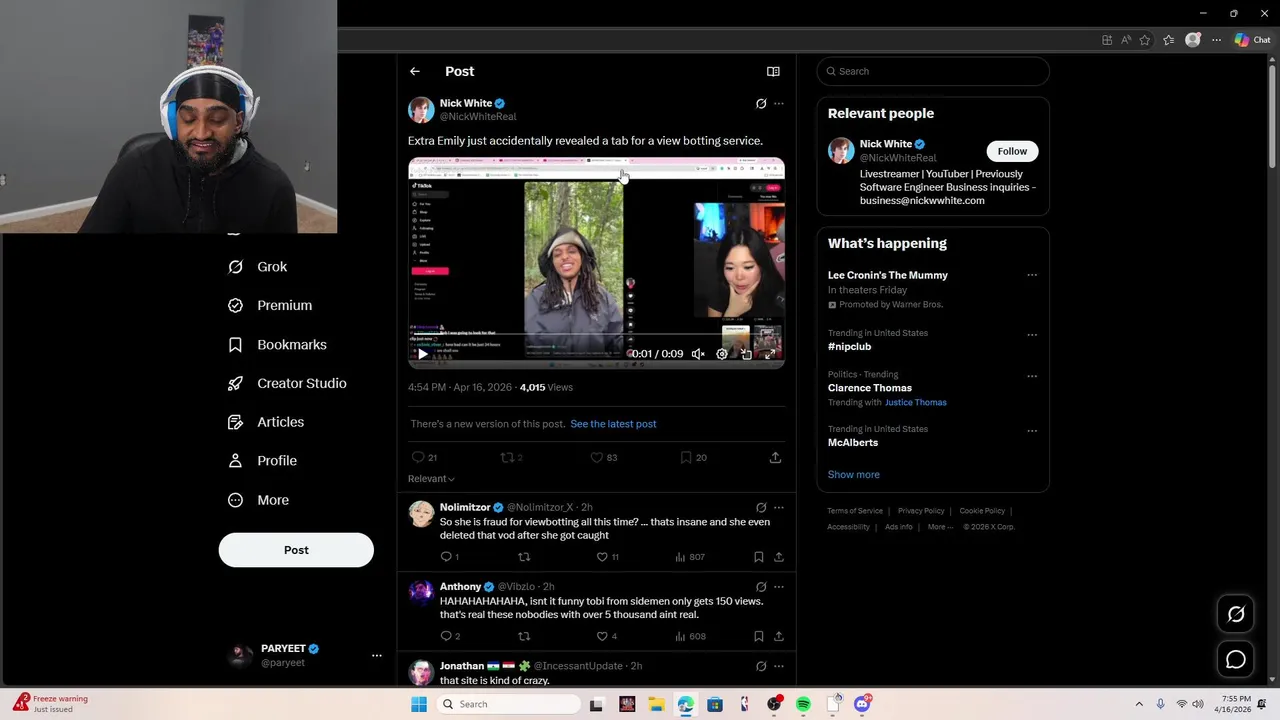
Task: Open options for Clarence Thomas trend
Action: pyautogui.click(x=1032, y=377)
